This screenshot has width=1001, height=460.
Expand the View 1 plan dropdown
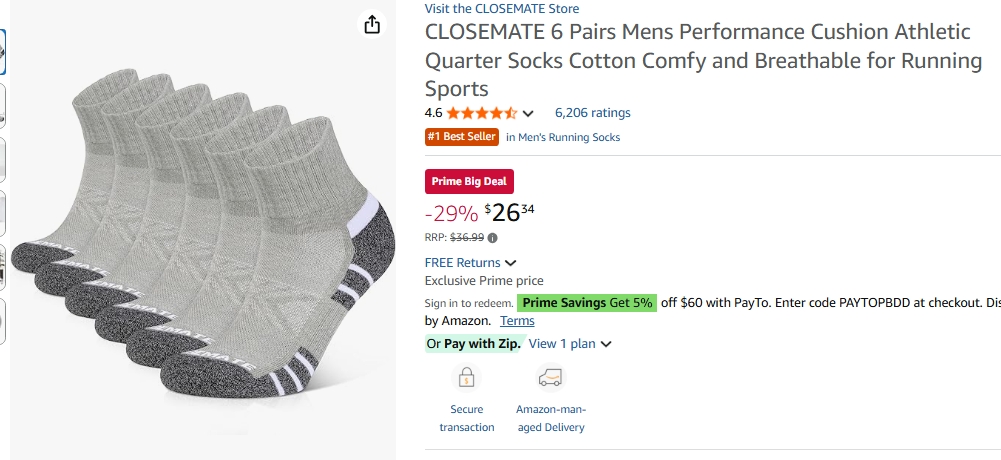pos(606,344)
